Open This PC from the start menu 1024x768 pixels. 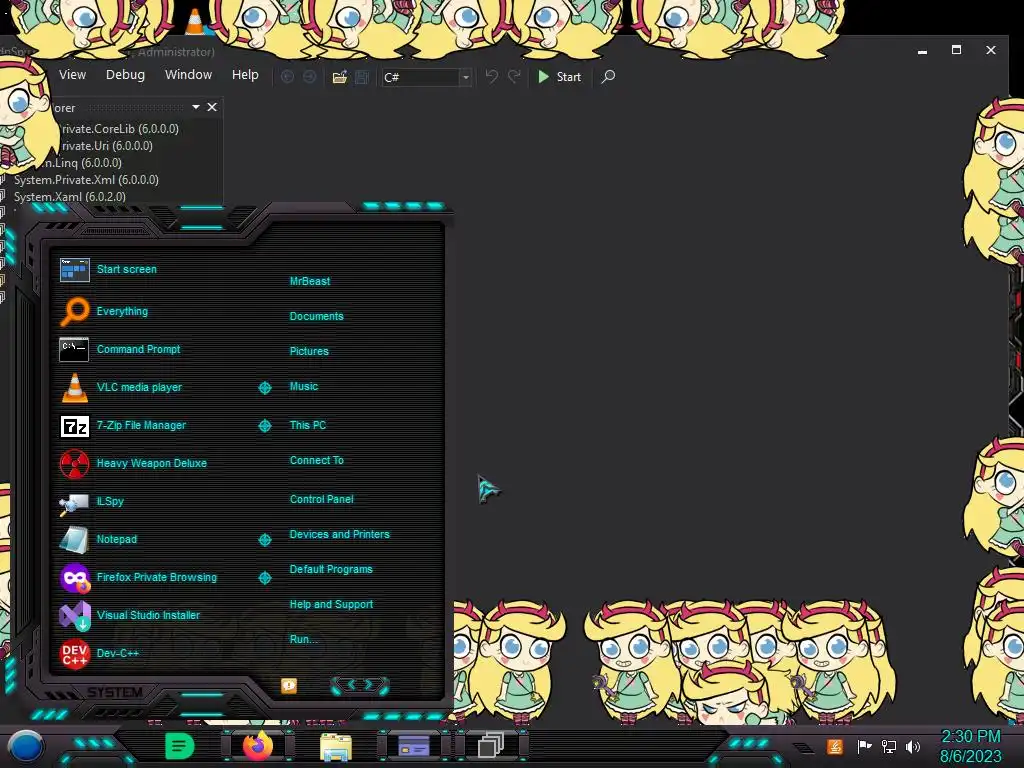308,425
